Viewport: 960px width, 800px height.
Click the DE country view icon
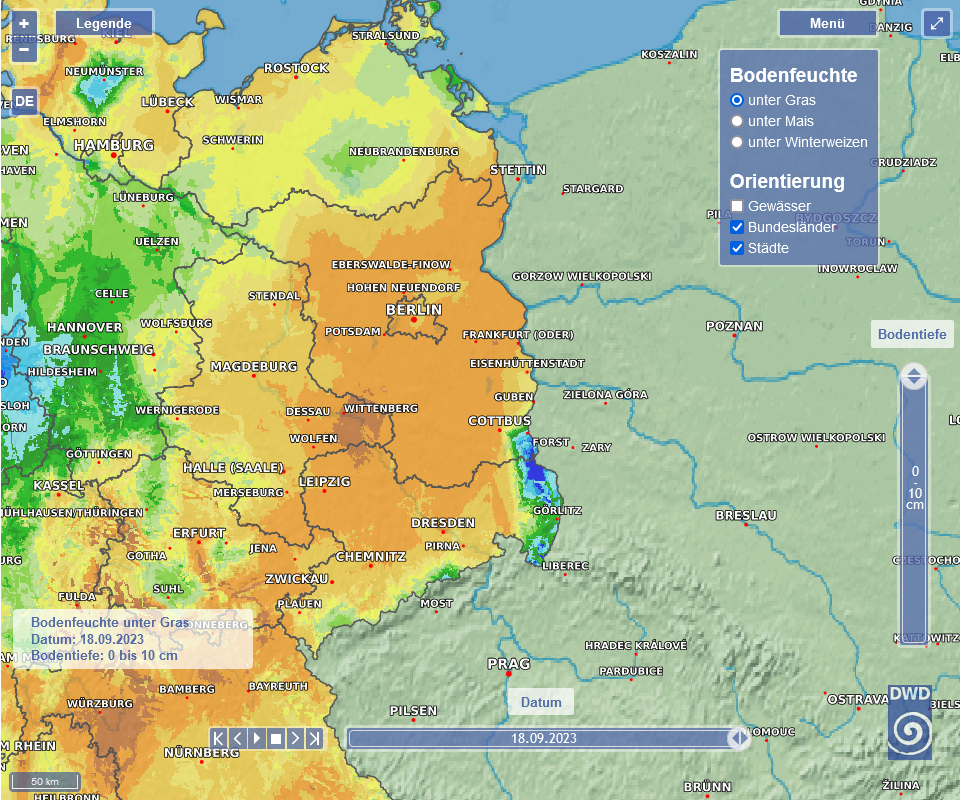(24, 101)
